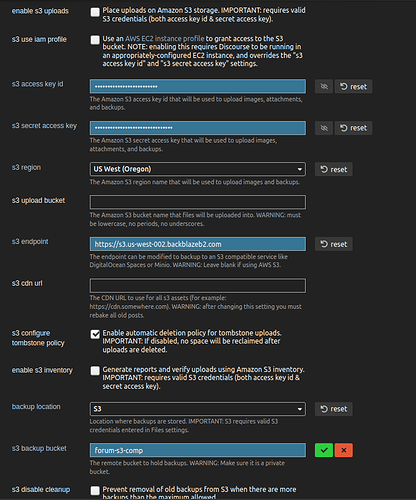Focus the s3 cdn url text field
The width and height of the screenshot is (416, 500).
[198, 286]
